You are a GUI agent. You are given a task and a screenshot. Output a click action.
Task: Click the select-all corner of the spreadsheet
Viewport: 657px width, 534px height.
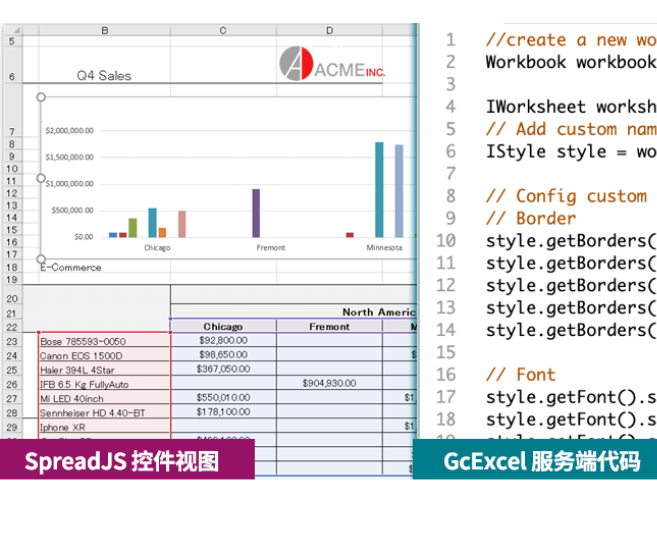[13, 30]
